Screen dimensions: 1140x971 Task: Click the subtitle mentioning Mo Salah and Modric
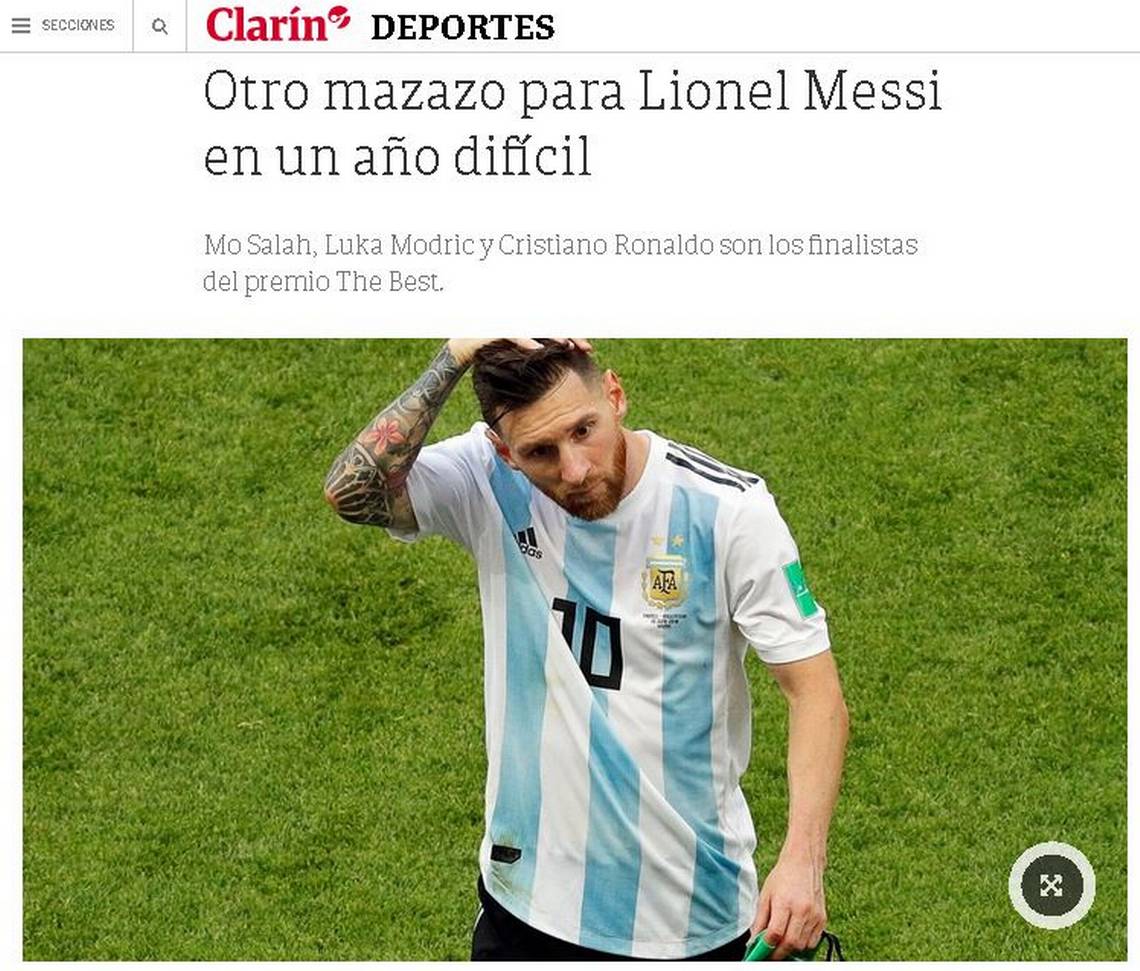[561, 245]
